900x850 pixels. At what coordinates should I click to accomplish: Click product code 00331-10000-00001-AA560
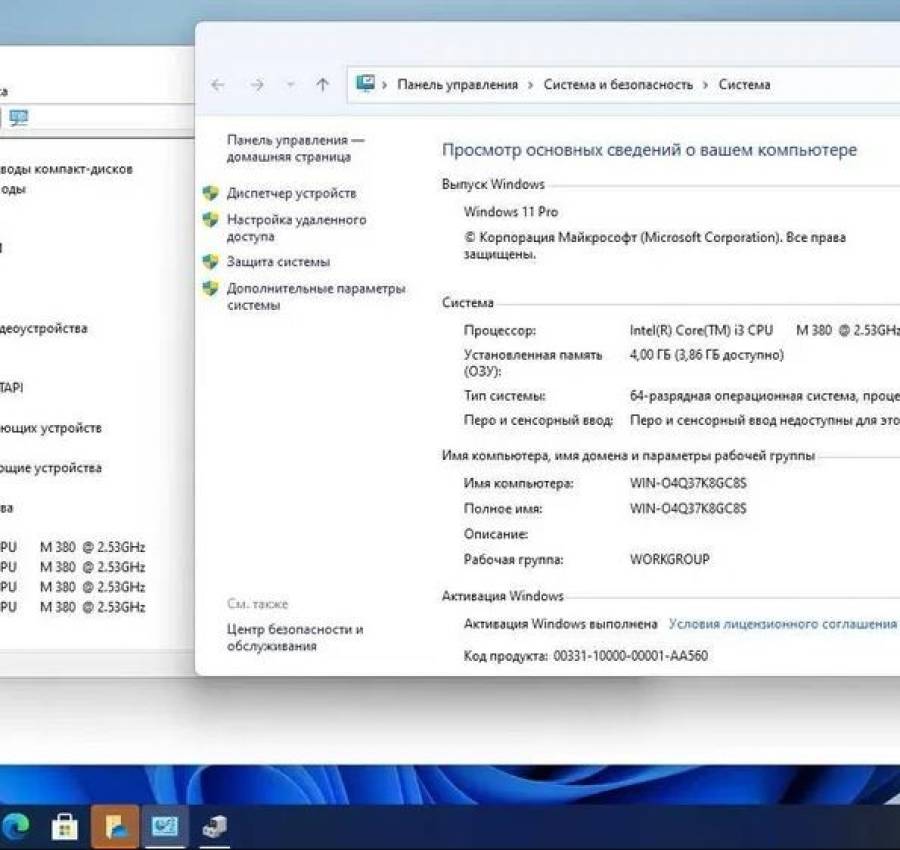pos(630,655)
